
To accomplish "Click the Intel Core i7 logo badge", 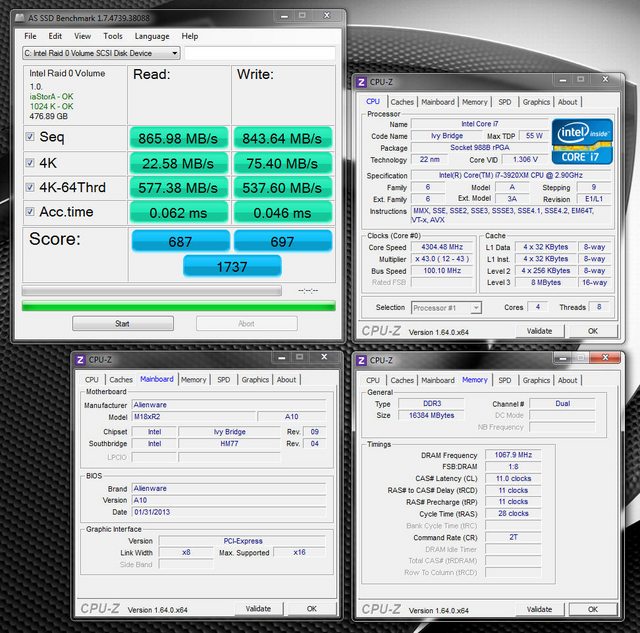I will click(582, 142).
